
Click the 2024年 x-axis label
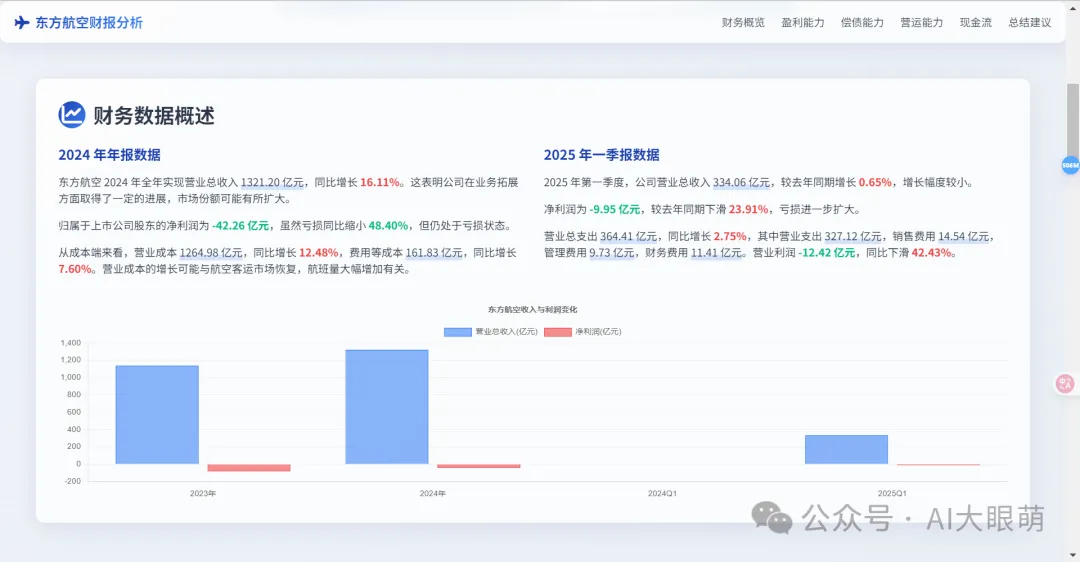(433, 494)
